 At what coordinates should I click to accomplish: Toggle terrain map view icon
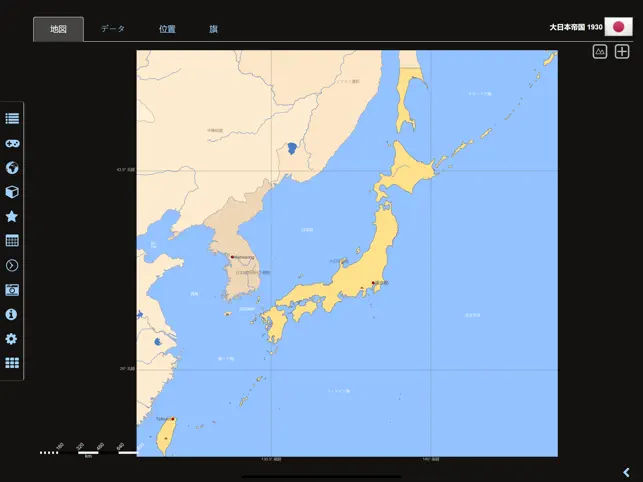[x=600, y=52]
